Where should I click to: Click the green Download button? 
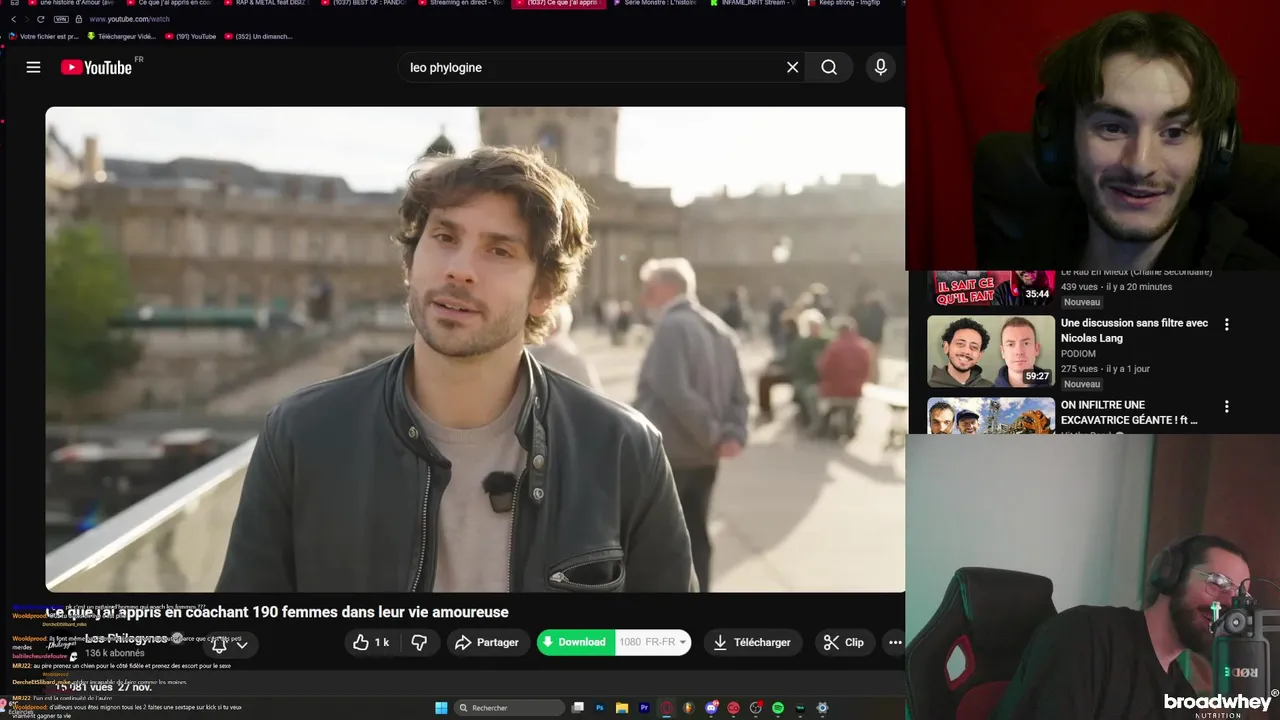tap(575, 642)
